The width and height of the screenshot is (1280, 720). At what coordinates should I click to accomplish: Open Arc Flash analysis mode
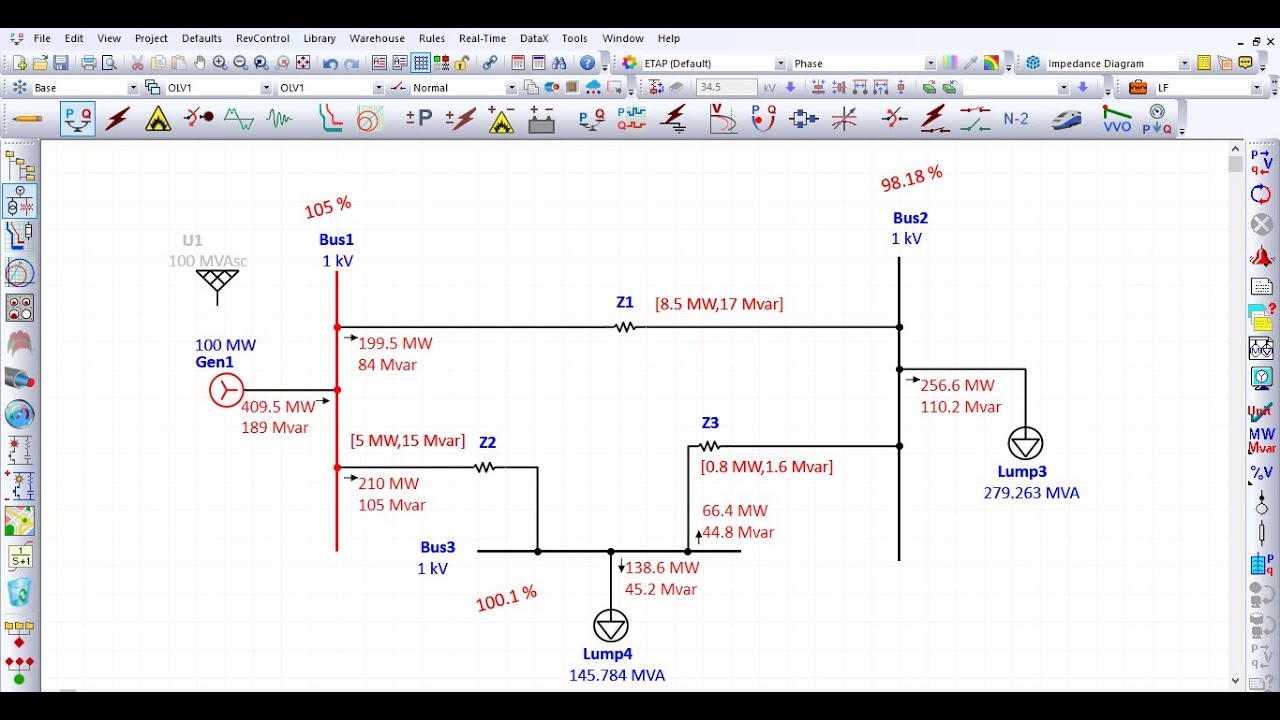coord(158,119)
